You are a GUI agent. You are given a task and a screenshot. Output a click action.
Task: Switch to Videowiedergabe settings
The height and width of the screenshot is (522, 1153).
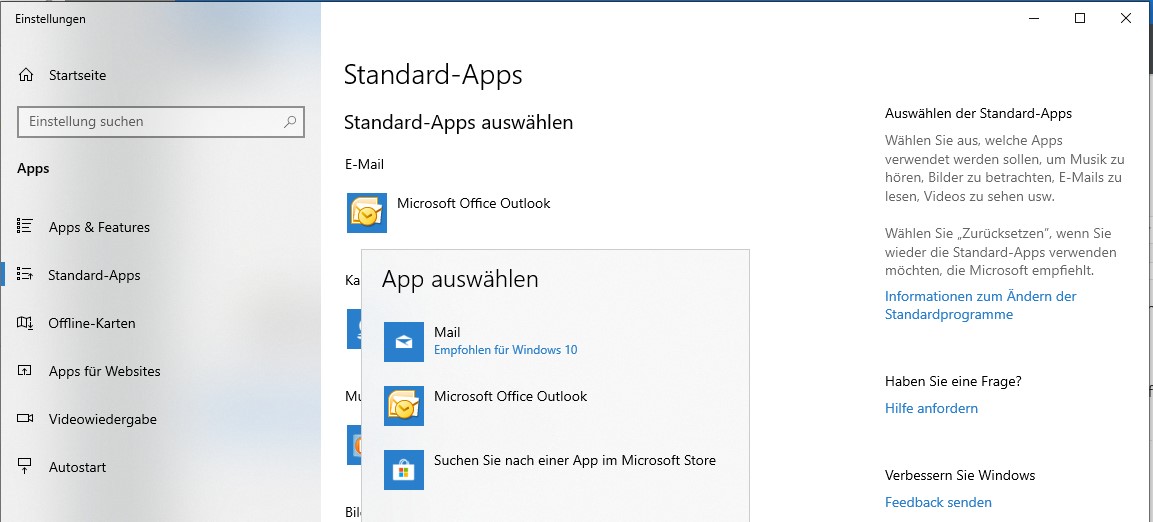point(102,420)
